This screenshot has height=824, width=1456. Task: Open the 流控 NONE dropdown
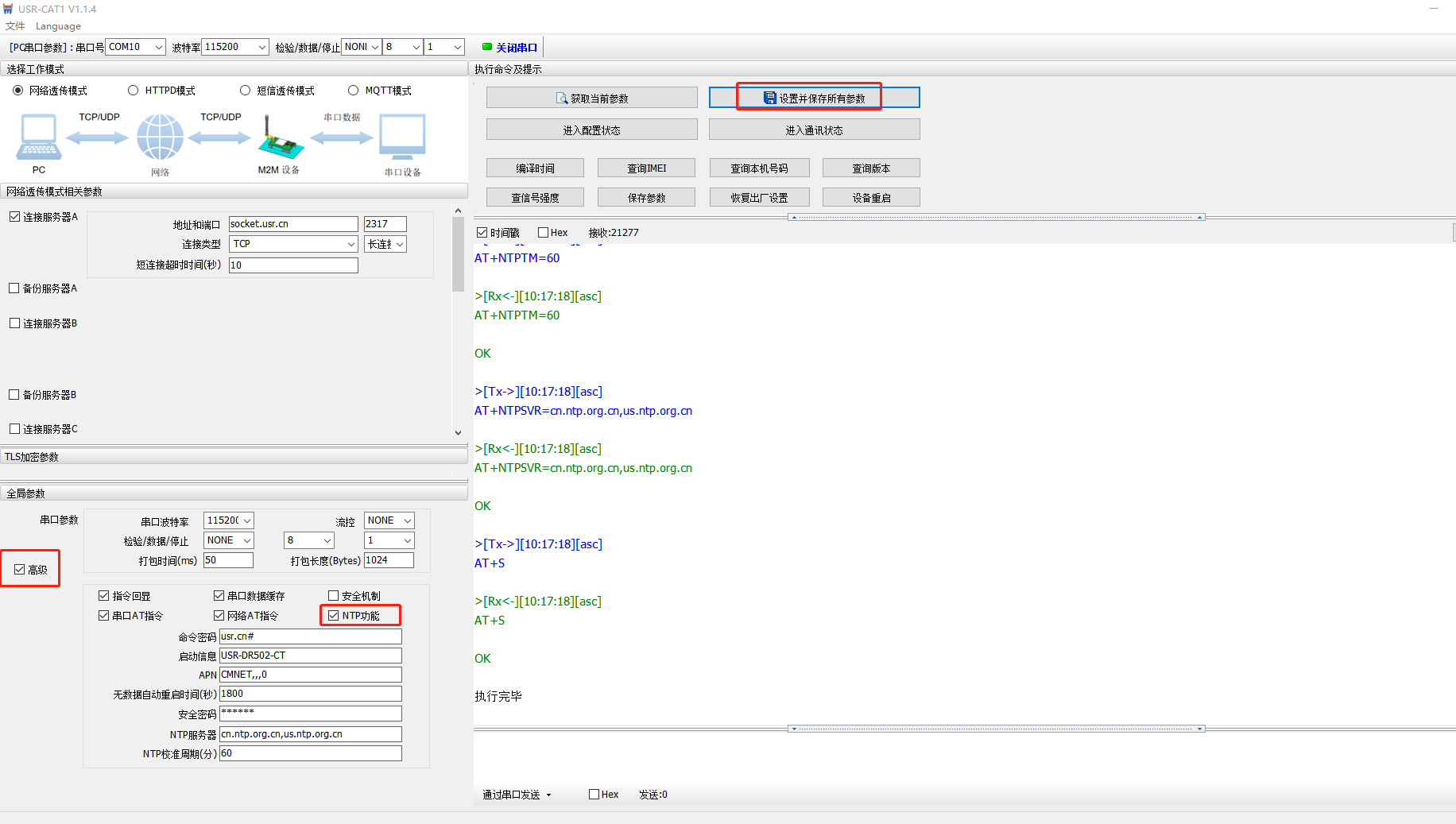pos(407,520)
